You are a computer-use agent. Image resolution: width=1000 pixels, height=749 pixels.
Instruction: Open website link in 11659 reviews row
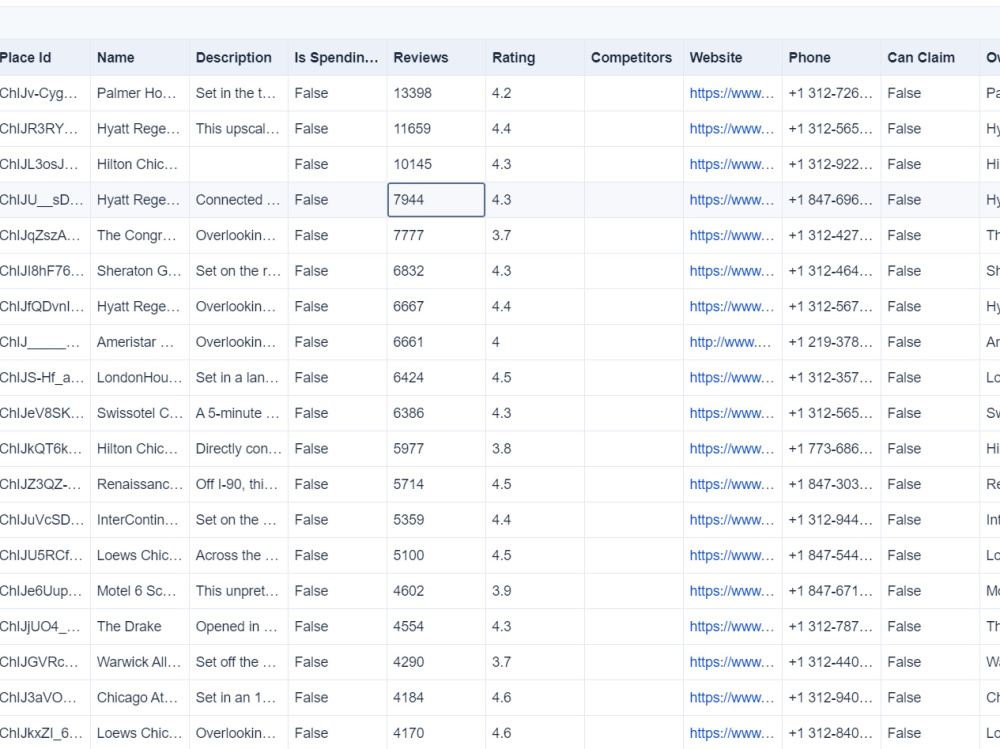click(x=732, y=129)
